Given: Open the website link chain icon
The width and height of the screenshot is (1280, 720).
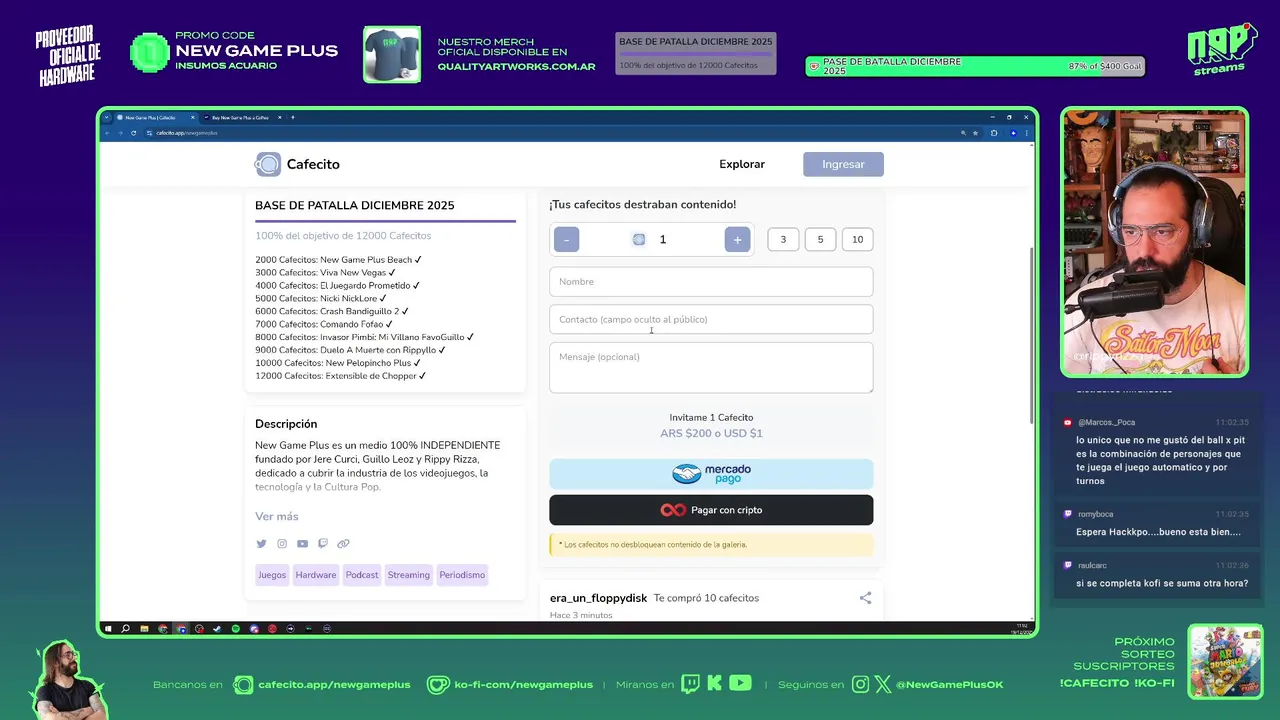Looking at the screenshot, I should (x=343, y=544).
